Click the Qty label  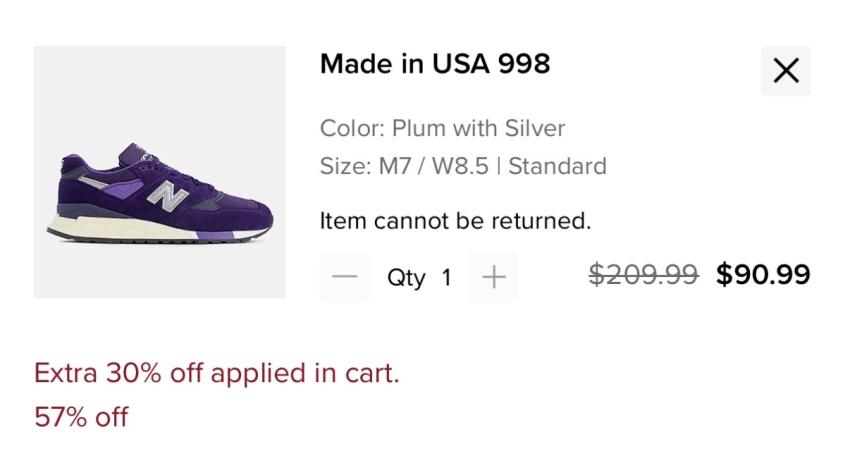pos(406,278)
